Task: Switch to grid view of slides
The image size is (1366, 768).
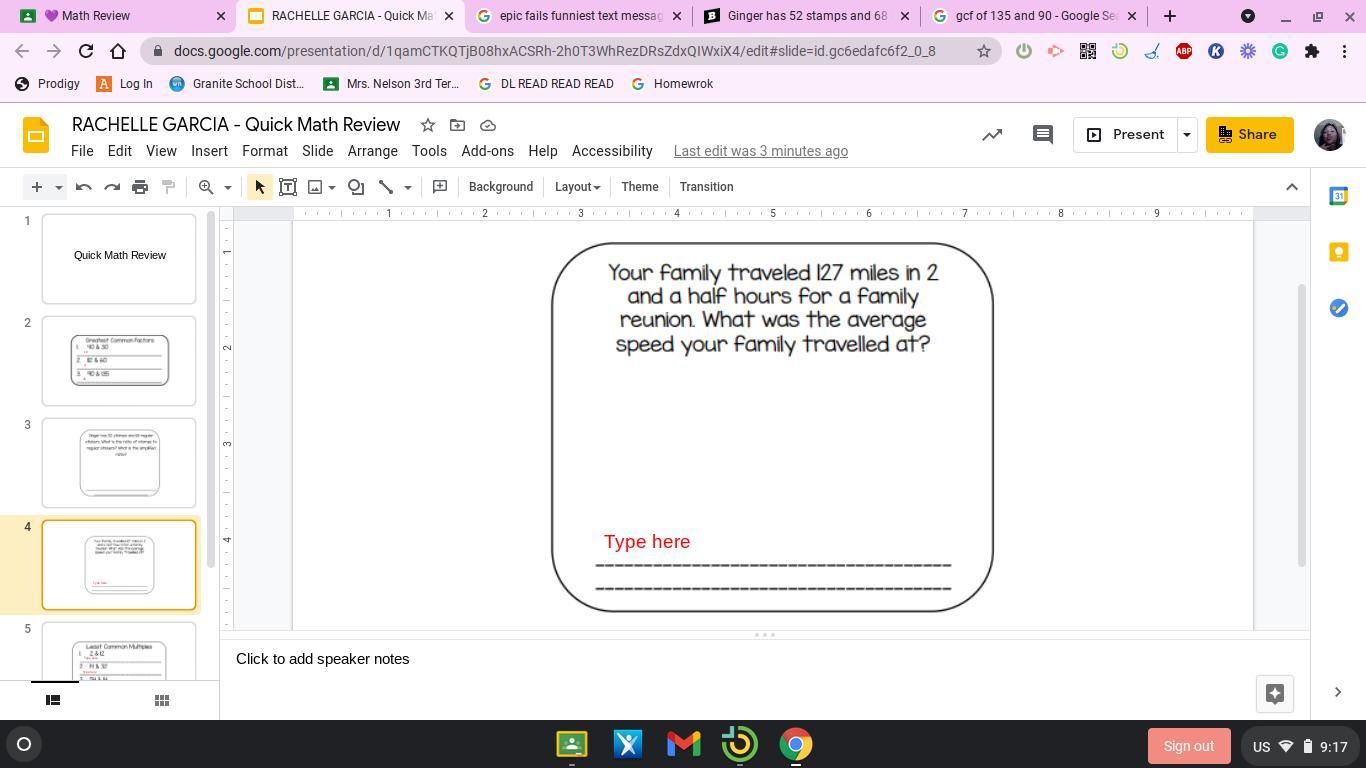Action: coord(161,700)
